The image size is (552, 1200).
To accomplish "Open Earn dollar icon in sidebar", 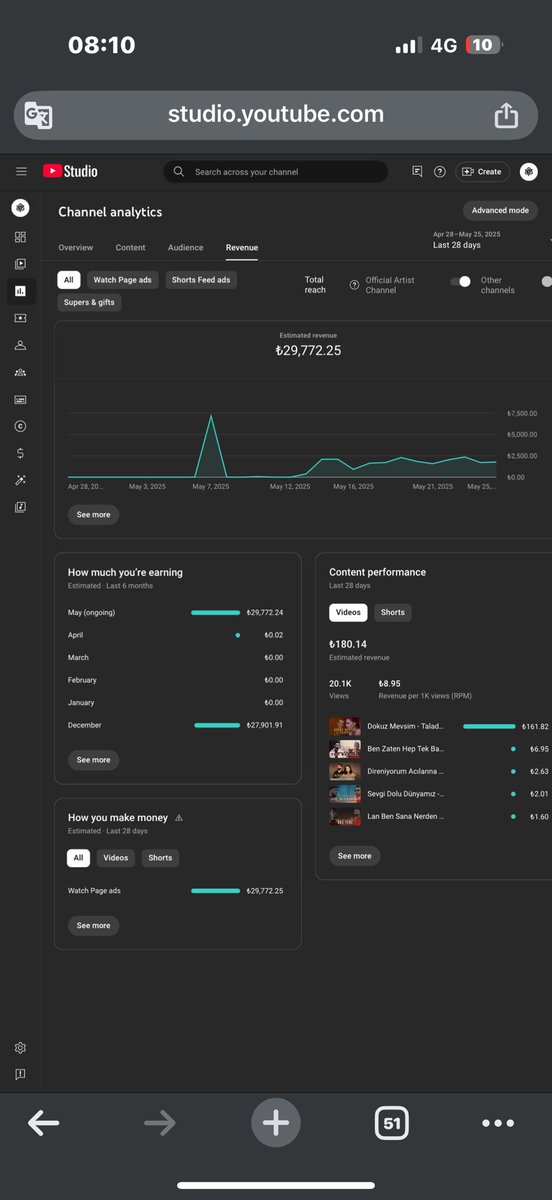I will tap(20, 453).
